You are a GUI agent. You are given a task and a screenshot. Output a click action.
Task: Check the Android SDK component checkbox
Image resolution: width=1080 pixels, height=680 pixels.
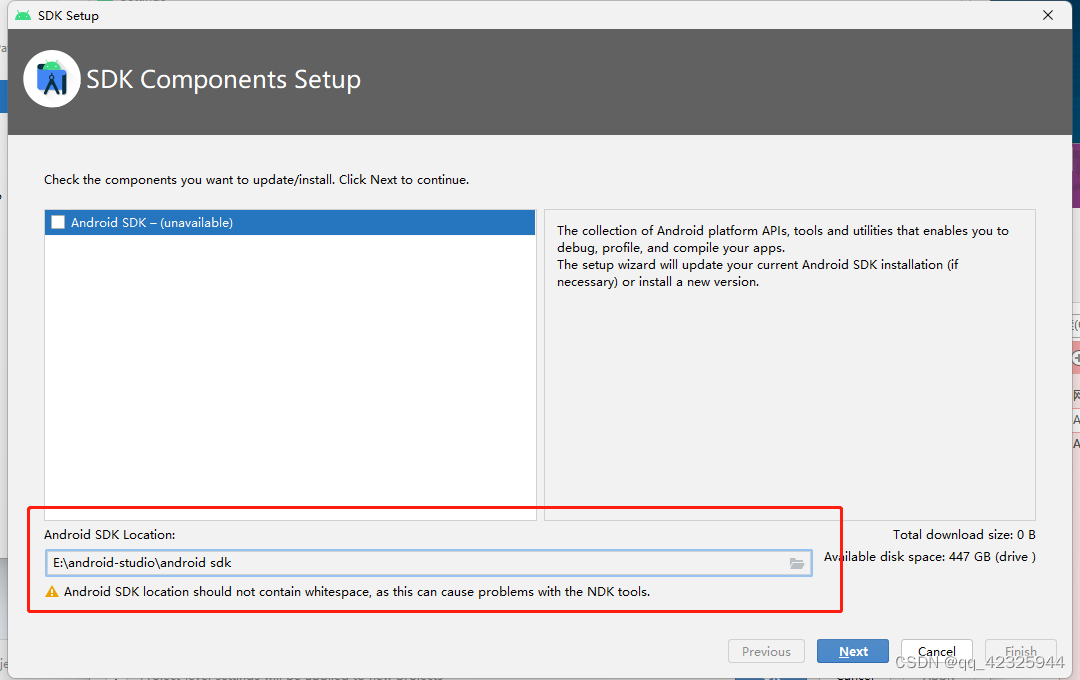pos(59,222)
